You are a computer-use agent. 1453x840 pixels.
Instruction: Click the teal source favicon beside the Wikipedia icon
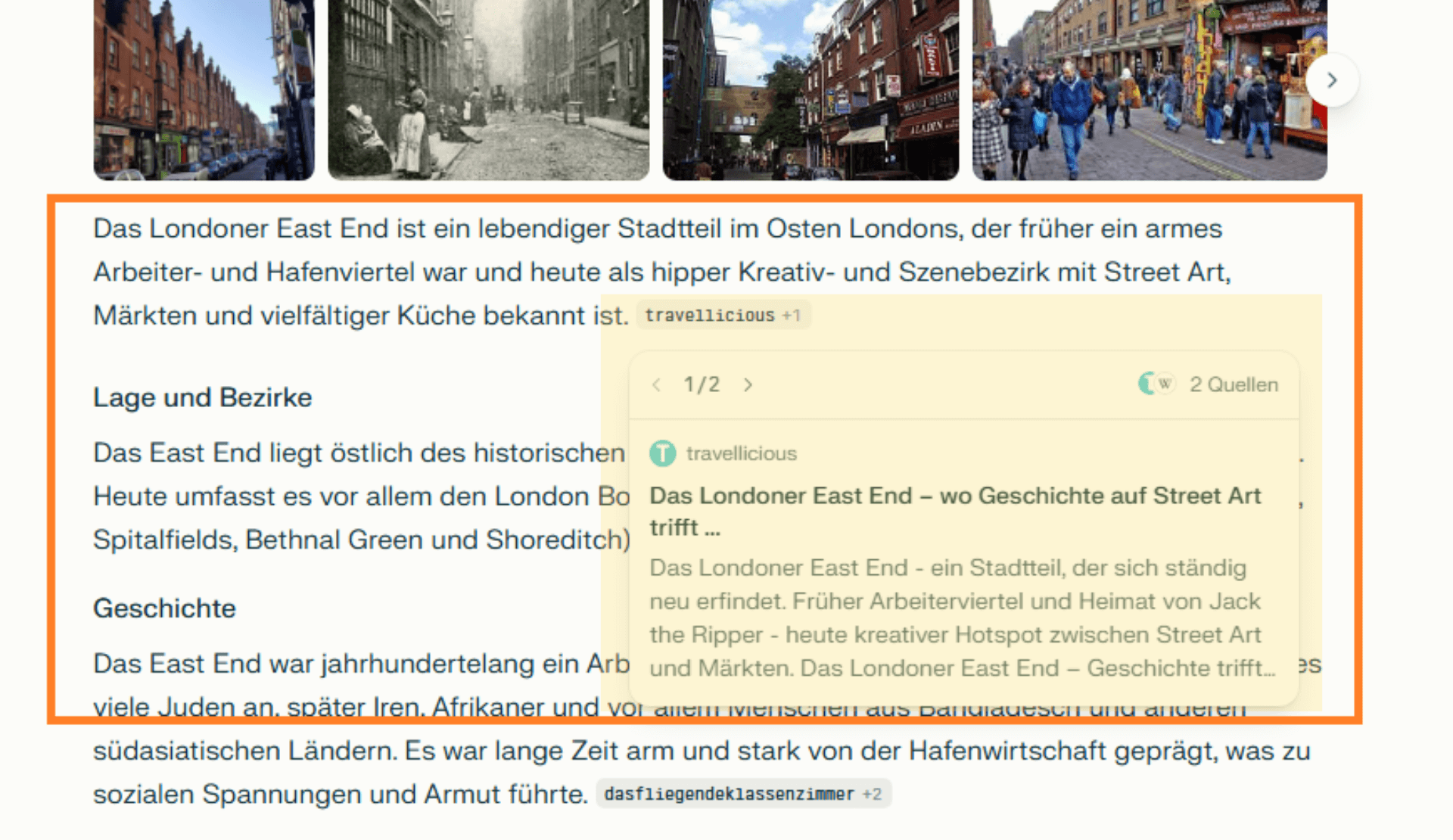(x=1147, y=384)
